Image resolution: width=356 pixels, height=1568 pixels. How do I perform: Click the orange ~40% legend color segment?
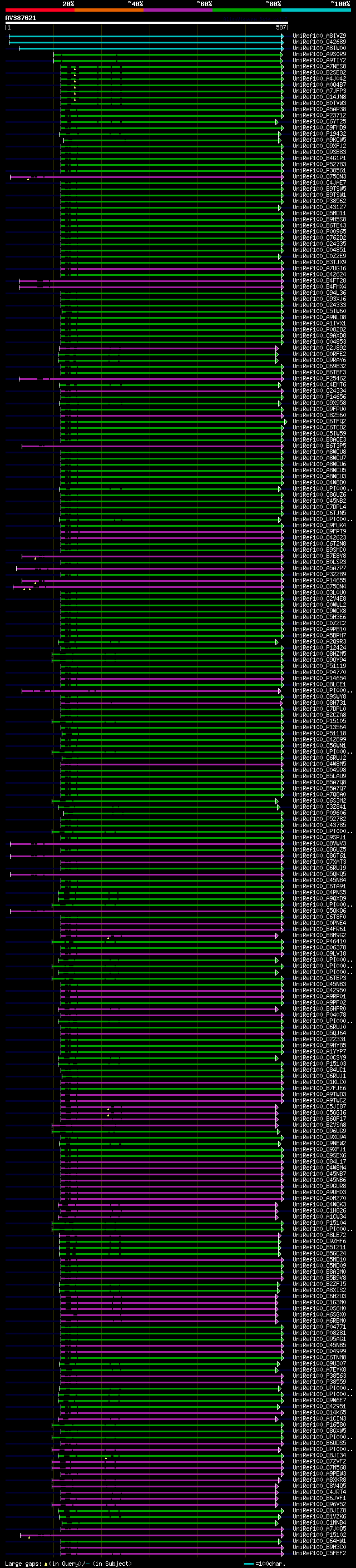[109, 10]
